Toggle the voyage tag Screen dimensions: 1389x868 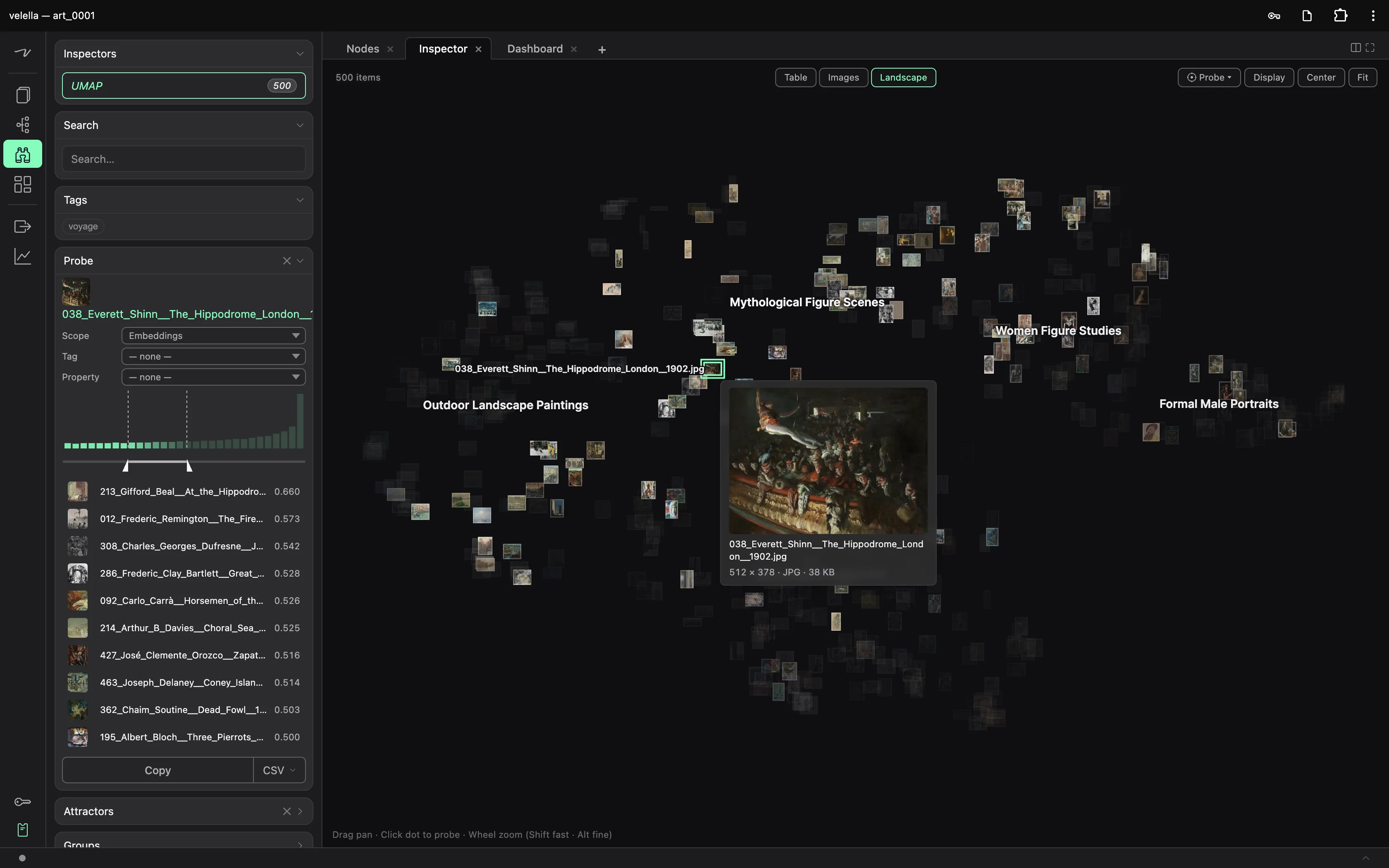pos(83,226)
